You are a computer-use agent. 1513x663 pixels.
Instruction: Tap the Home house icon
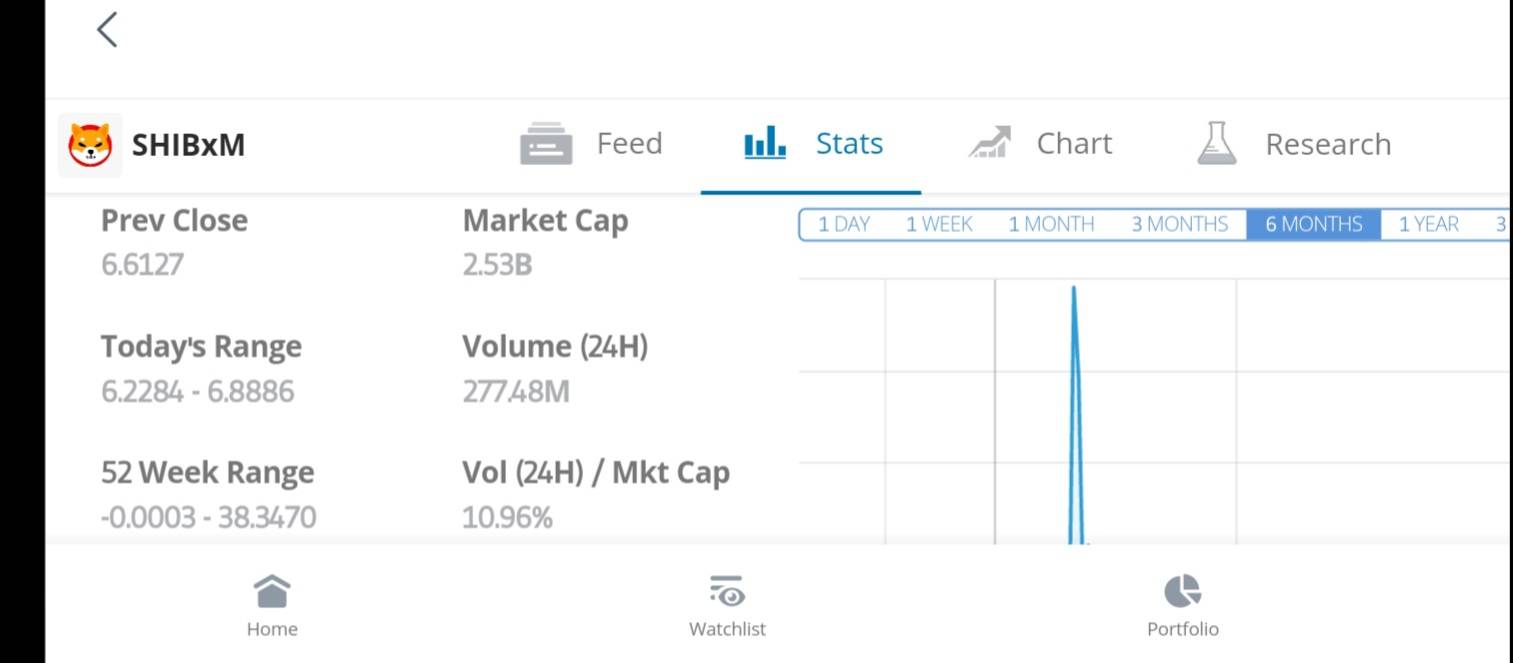pos(272,591)
